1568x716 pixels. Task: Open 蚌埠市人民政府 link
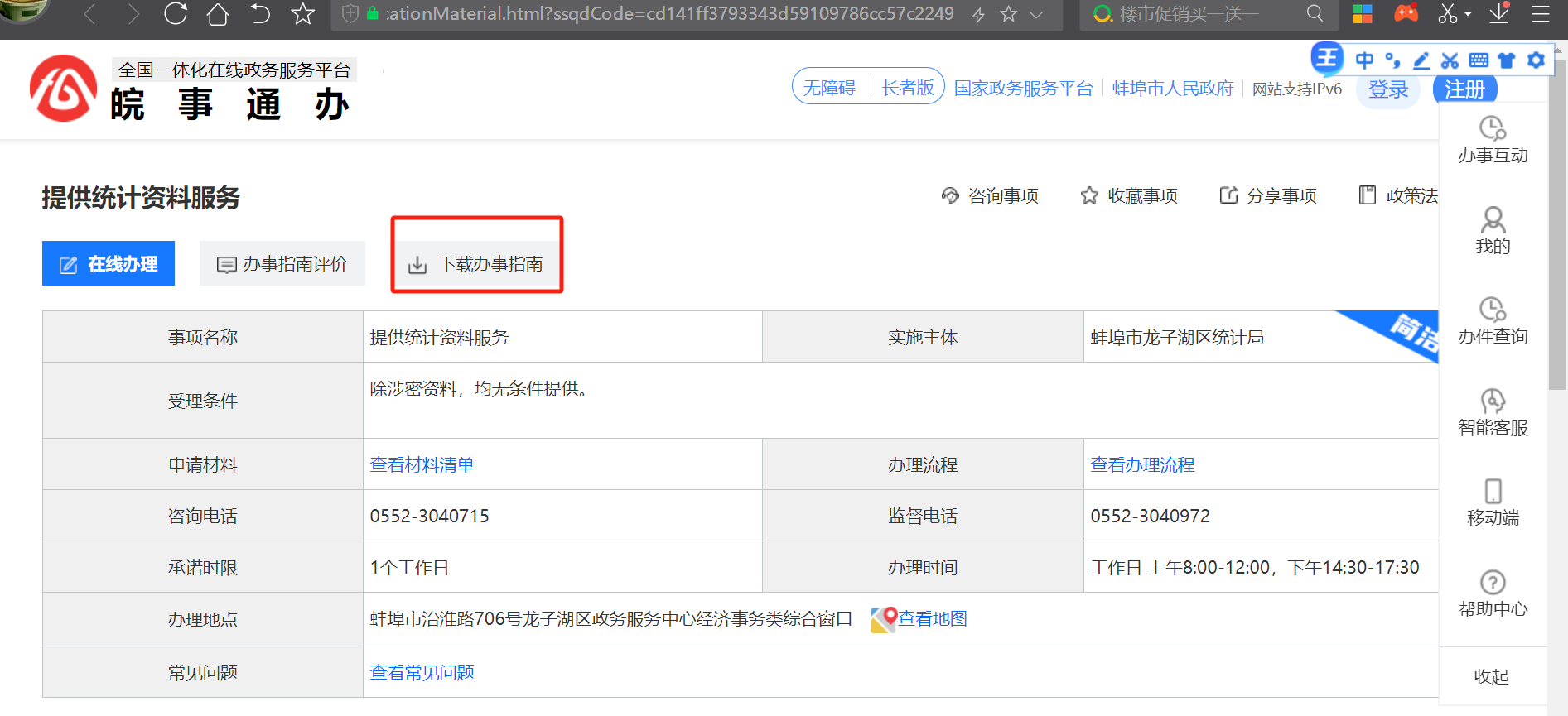tap(1173, 89)
